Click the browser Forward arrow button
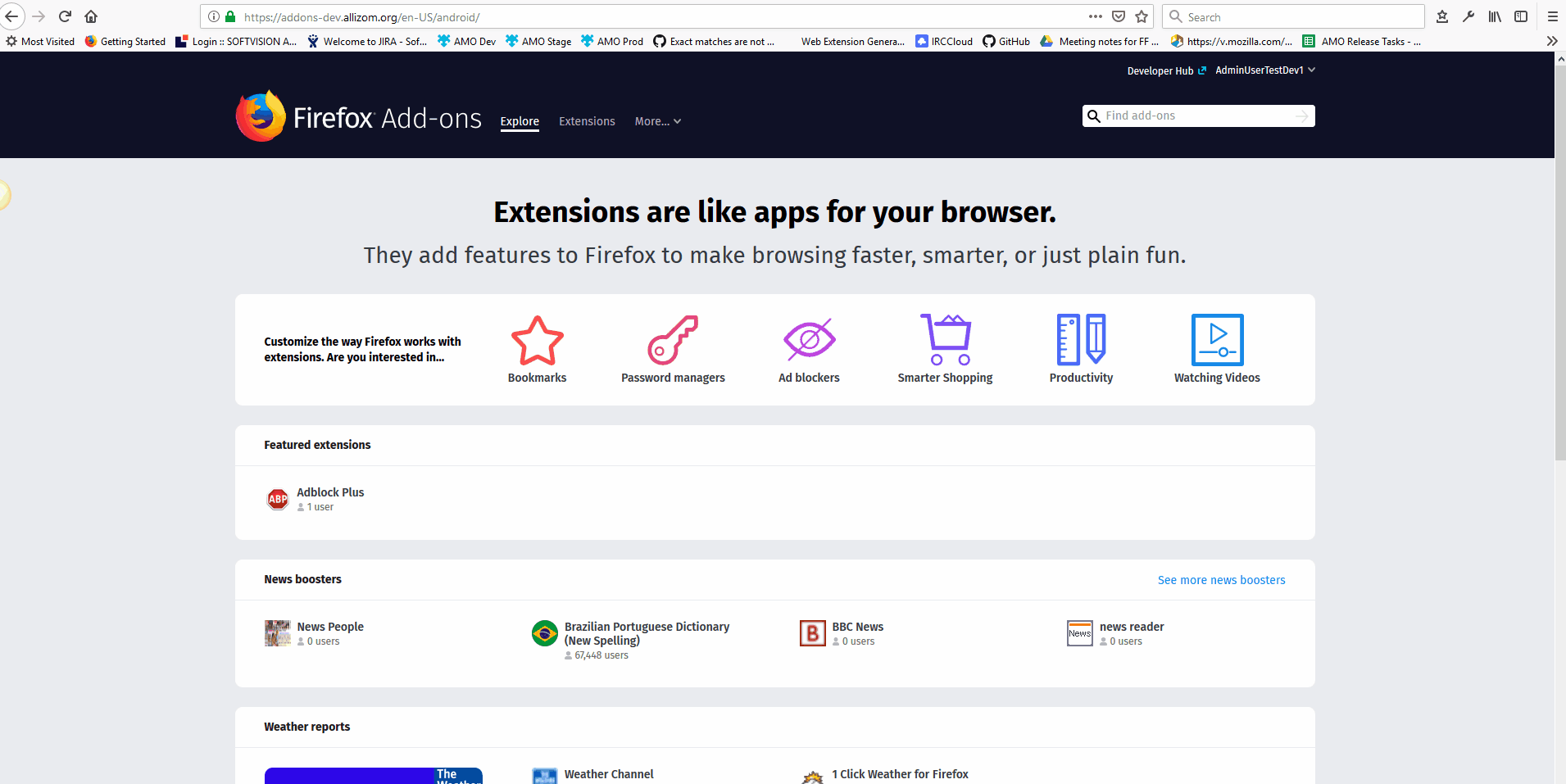1566x784 pixels. (x=39, y=16)
